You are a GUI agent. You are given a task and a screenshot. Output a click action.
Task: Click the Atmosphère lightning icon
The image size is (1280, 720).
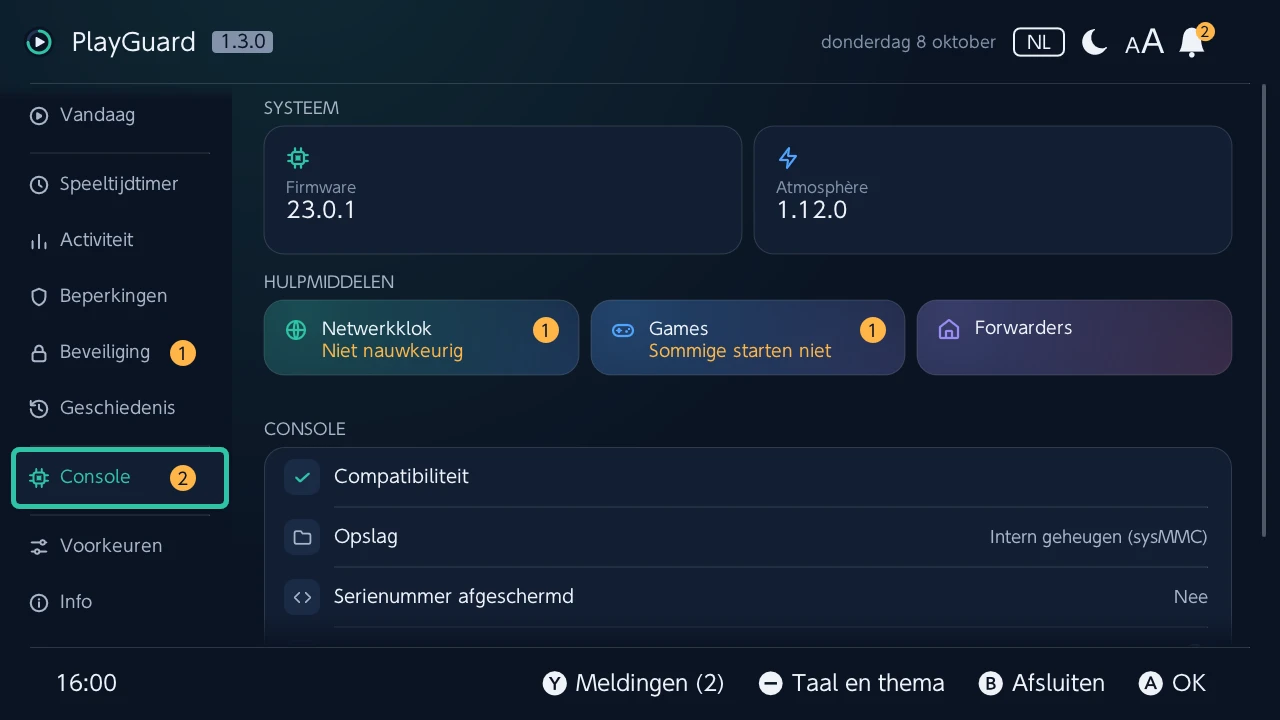tap(788, 158)
